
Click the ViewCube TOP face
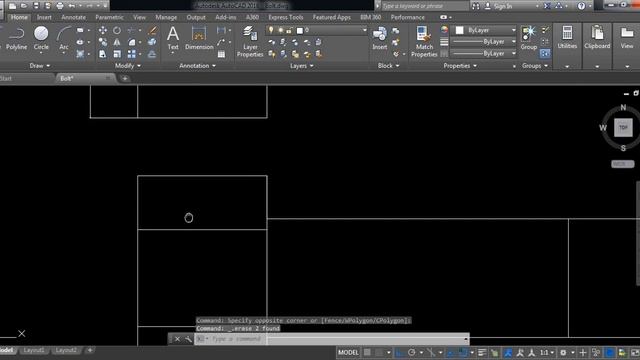pos(623,128)
